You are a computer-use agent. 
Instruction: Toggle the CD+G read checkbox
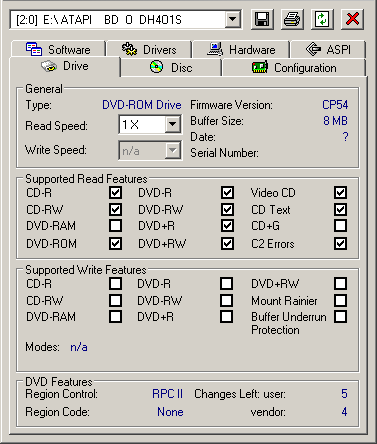coord(340,226)
